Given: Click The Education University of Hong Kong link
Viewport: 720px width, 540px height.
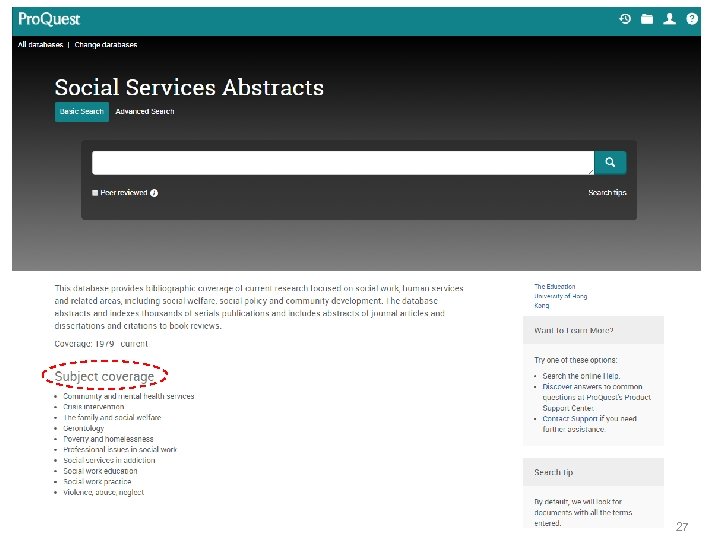Looking at the screenshot, I should 561,296.
